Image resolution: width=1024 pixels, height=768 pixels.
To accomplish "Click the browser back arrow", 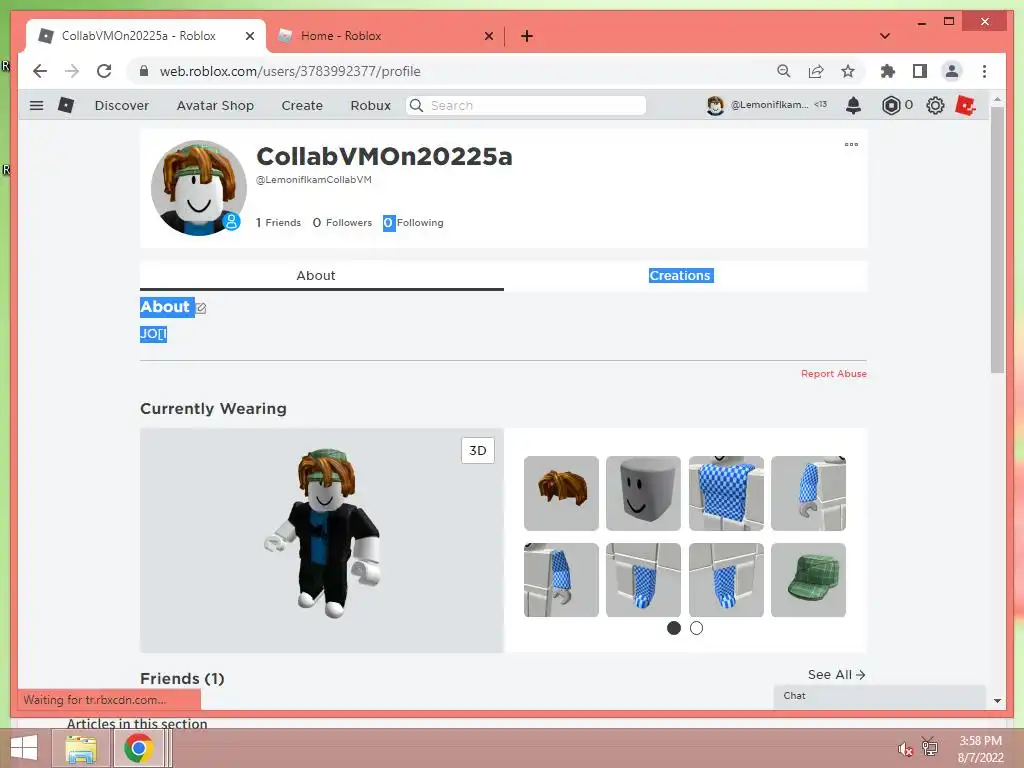I will [x=40, y=71].
